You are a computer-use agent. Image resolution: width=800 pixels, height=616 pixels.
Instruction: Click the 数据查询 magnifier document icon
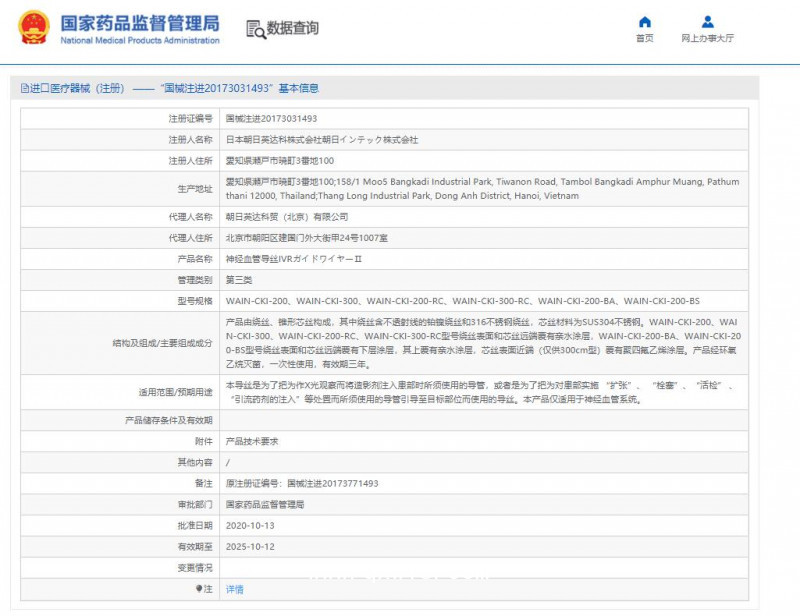[255, 28]
